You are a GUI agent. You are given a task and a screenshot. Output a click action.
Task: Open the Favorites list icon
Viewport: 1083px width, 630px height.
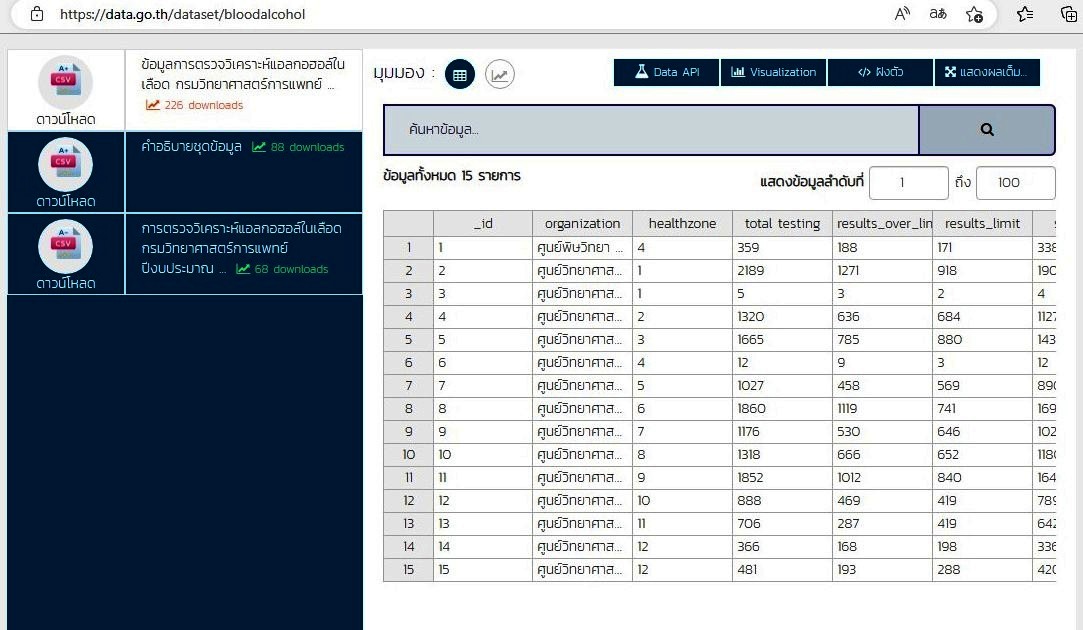1025,14
